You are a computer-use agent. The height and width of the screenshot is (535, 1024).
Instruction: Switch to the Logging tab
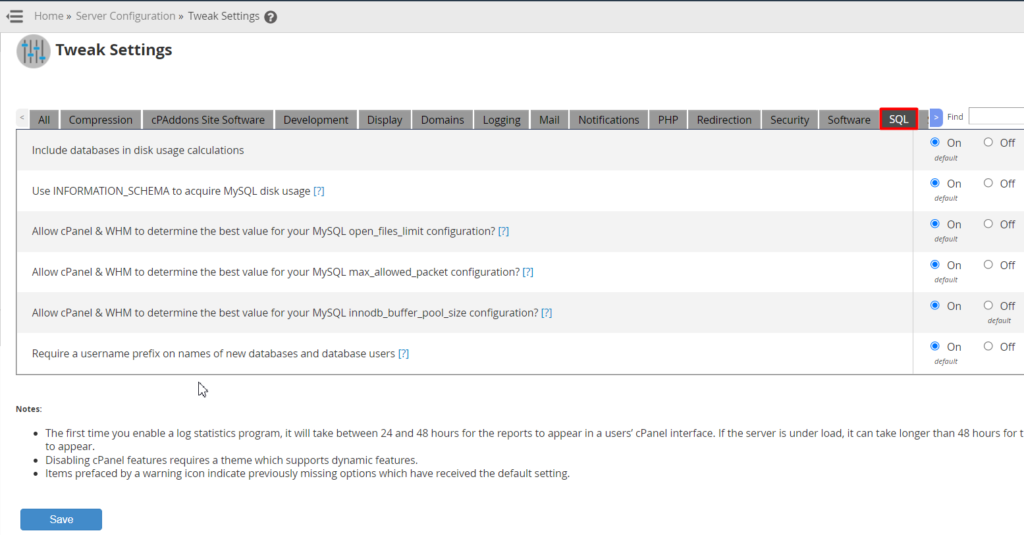pos(502,120)
